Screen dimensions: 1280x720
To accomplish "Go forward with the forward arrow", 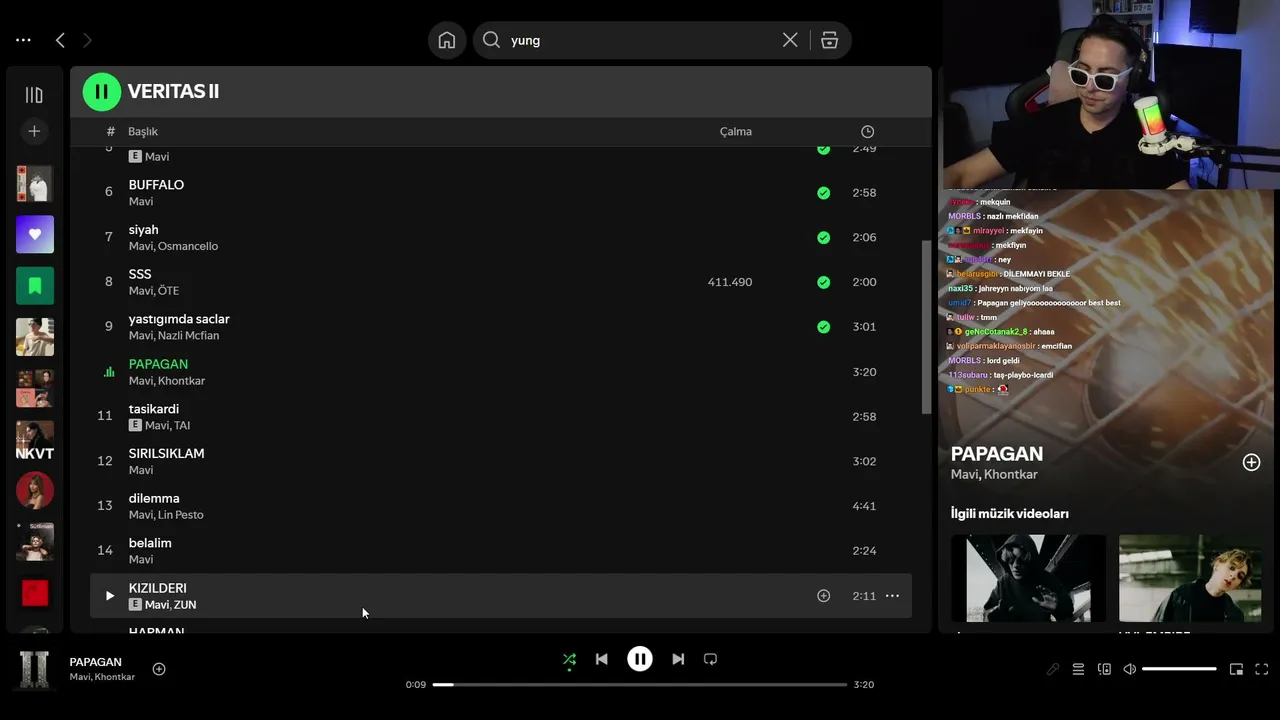I will tap(87, 40).
